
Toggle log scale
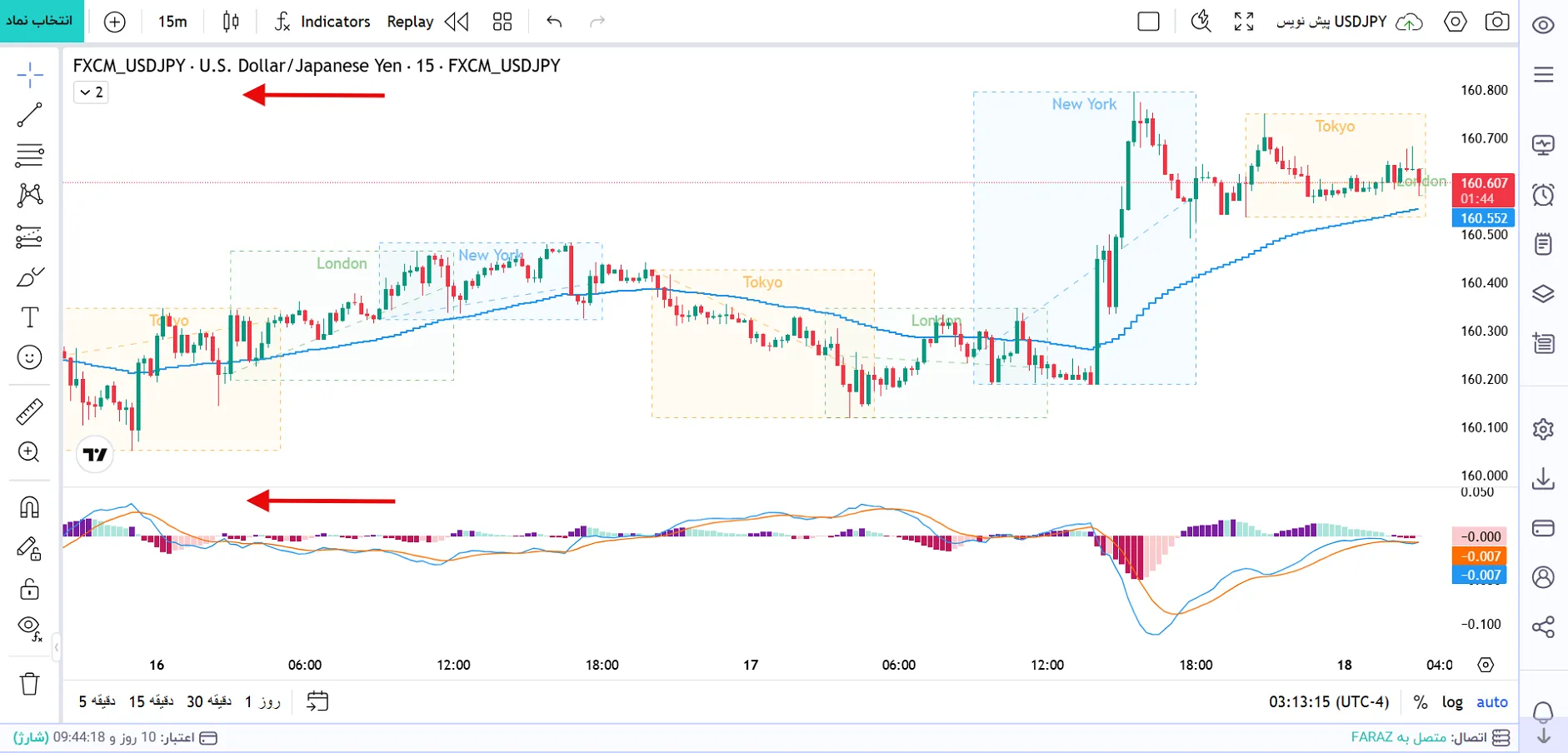tap(1452, 702)
